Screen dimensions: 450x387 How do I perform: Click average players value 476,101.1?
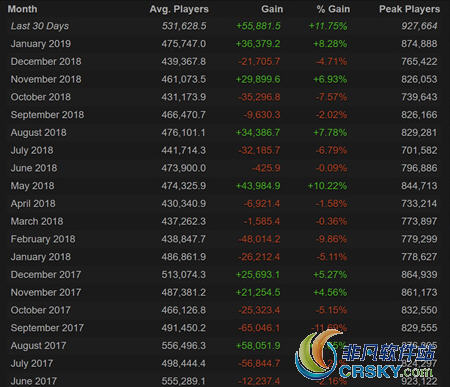184,133
